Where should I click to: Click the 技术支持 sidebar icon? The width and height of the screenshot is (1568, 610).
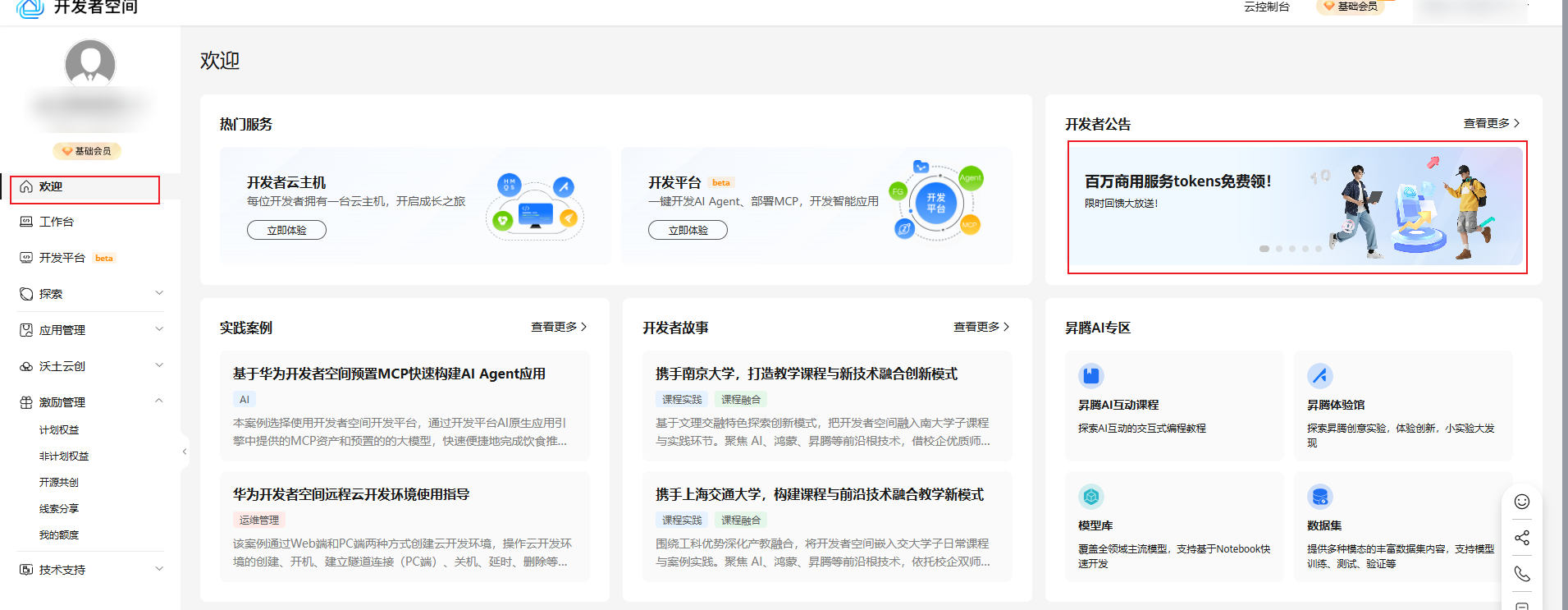(26, 570)
